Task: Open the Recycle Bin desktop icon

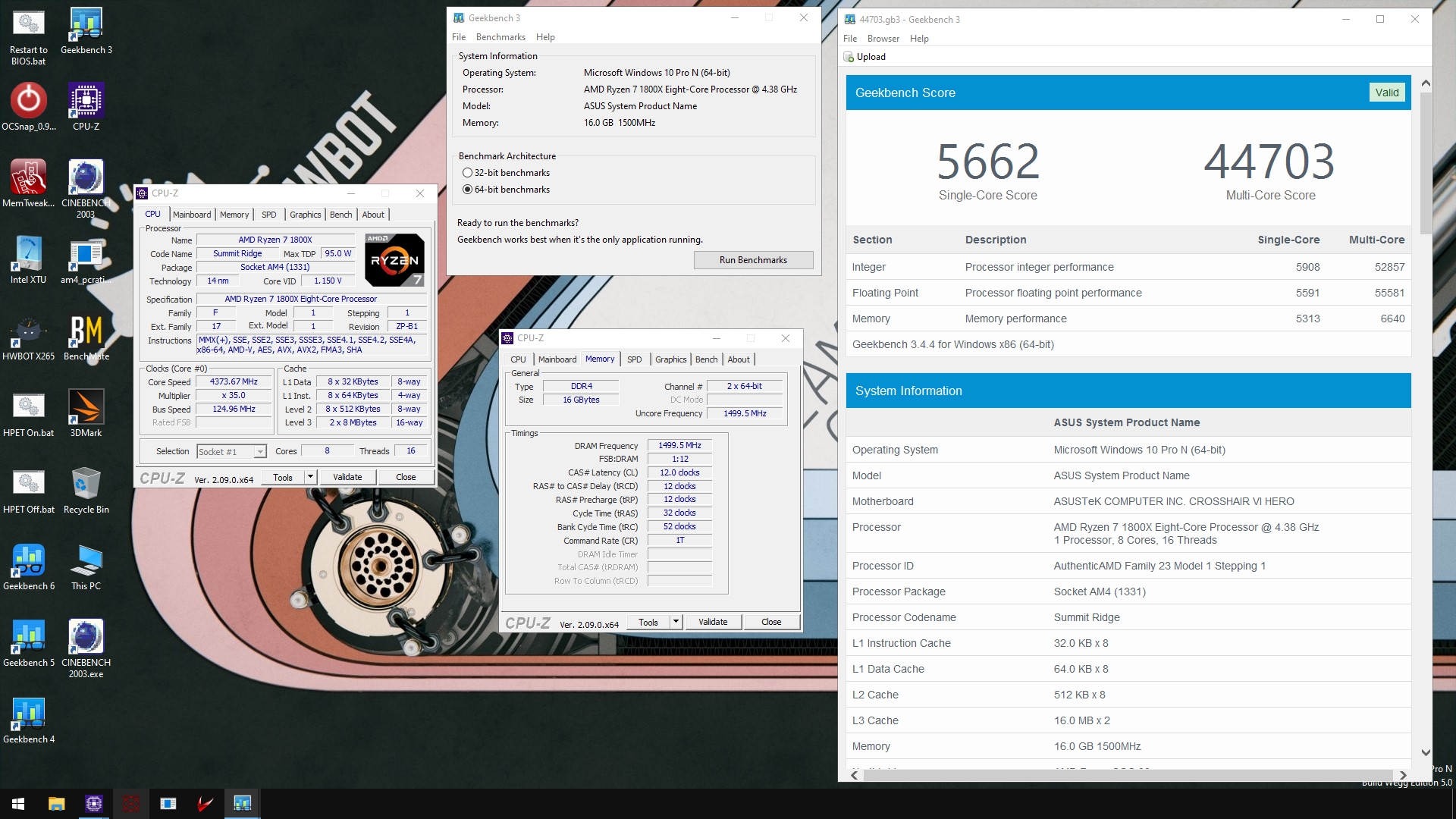Action: click(x=86, y=490)
